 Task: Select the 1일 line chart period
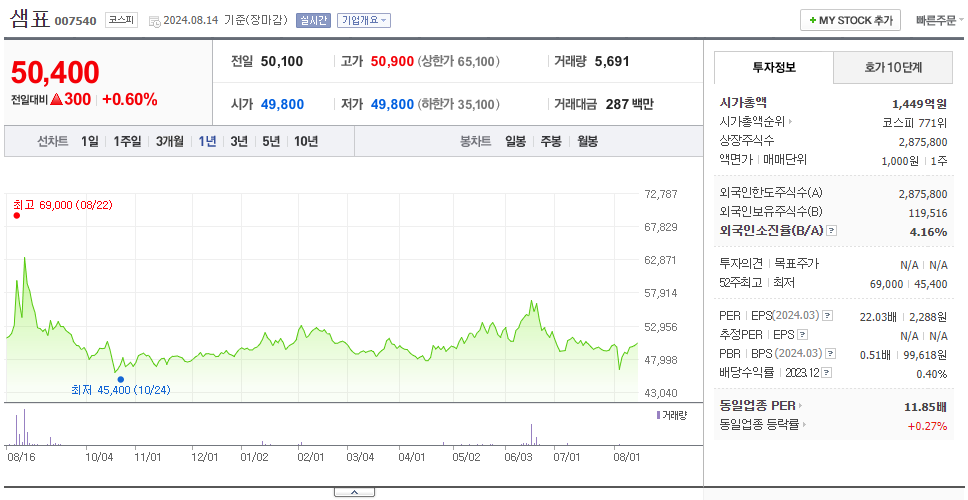coord(90,141)
